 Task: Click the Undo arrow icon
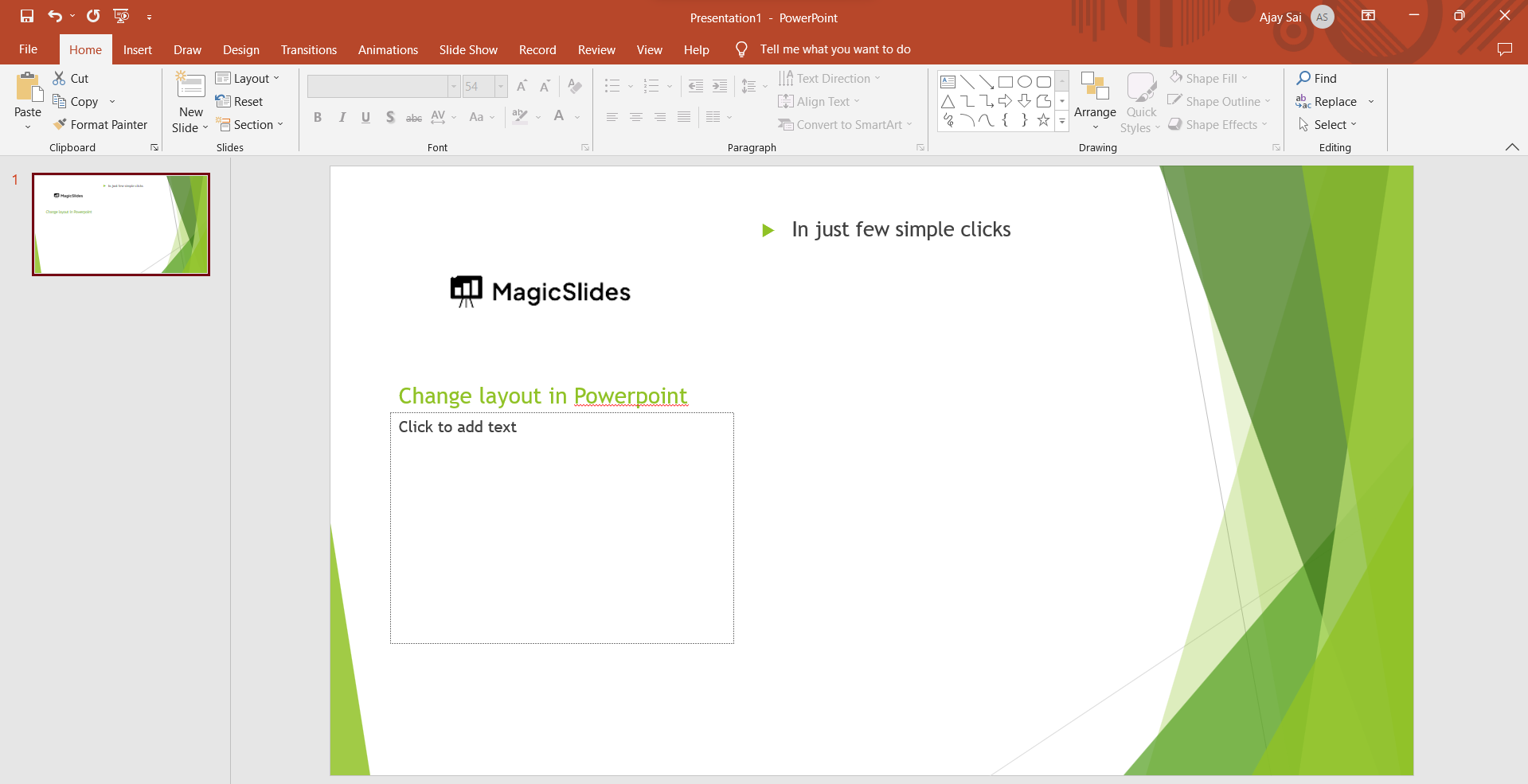pos(54,16)
